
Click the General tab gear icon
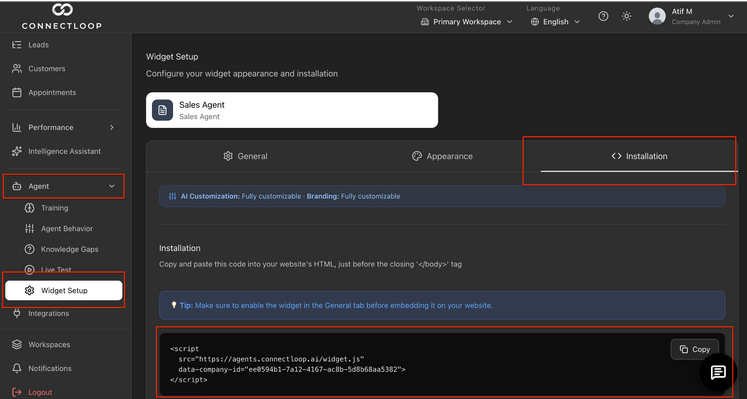[x=228, y=156]
